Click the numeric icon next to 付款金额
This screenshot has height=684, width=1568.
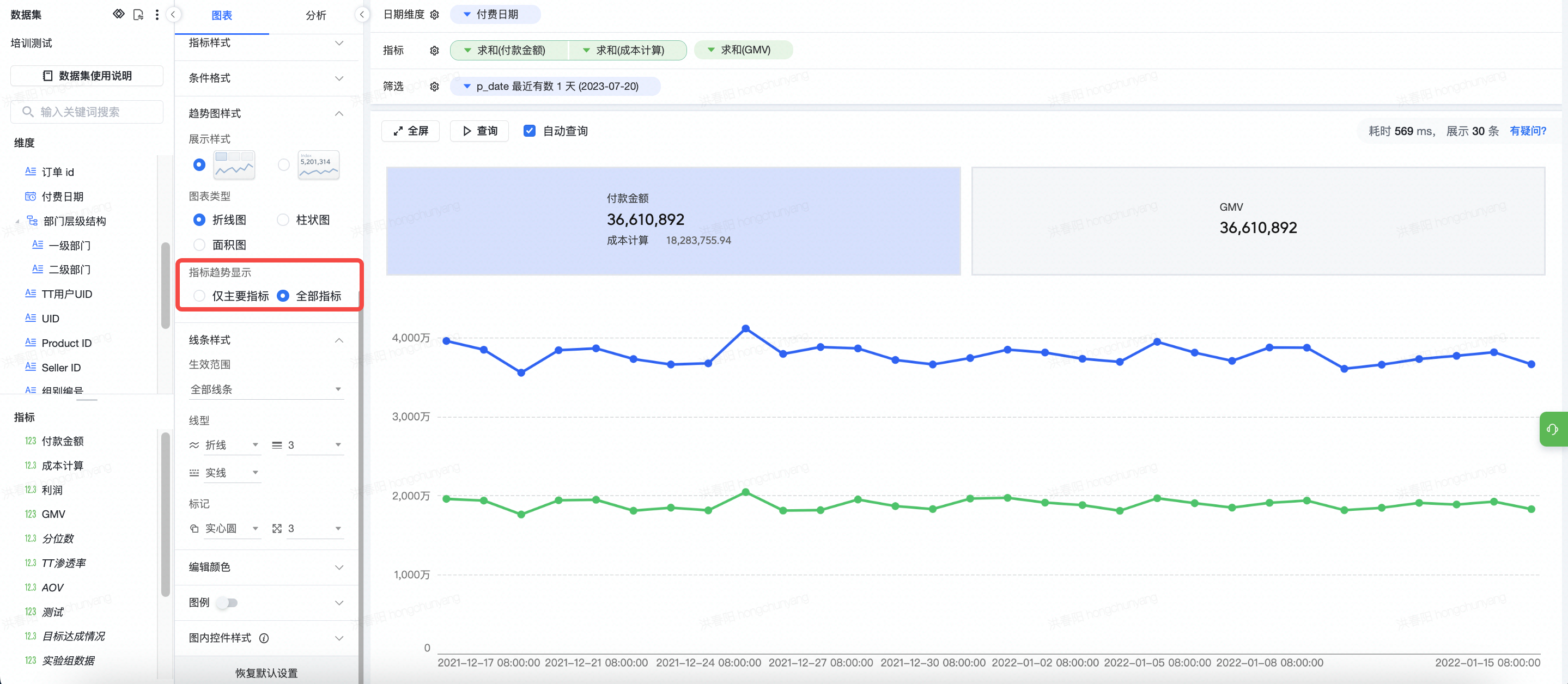click(x=31, y=441)
